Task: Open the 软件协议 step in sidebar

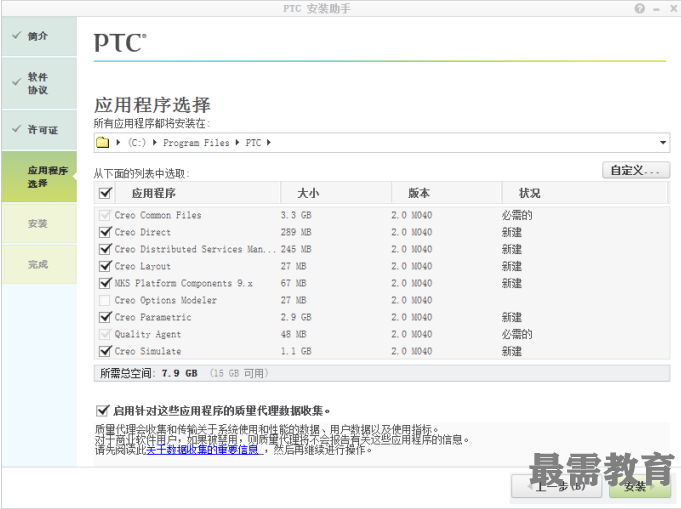Action: pos(39,83)
